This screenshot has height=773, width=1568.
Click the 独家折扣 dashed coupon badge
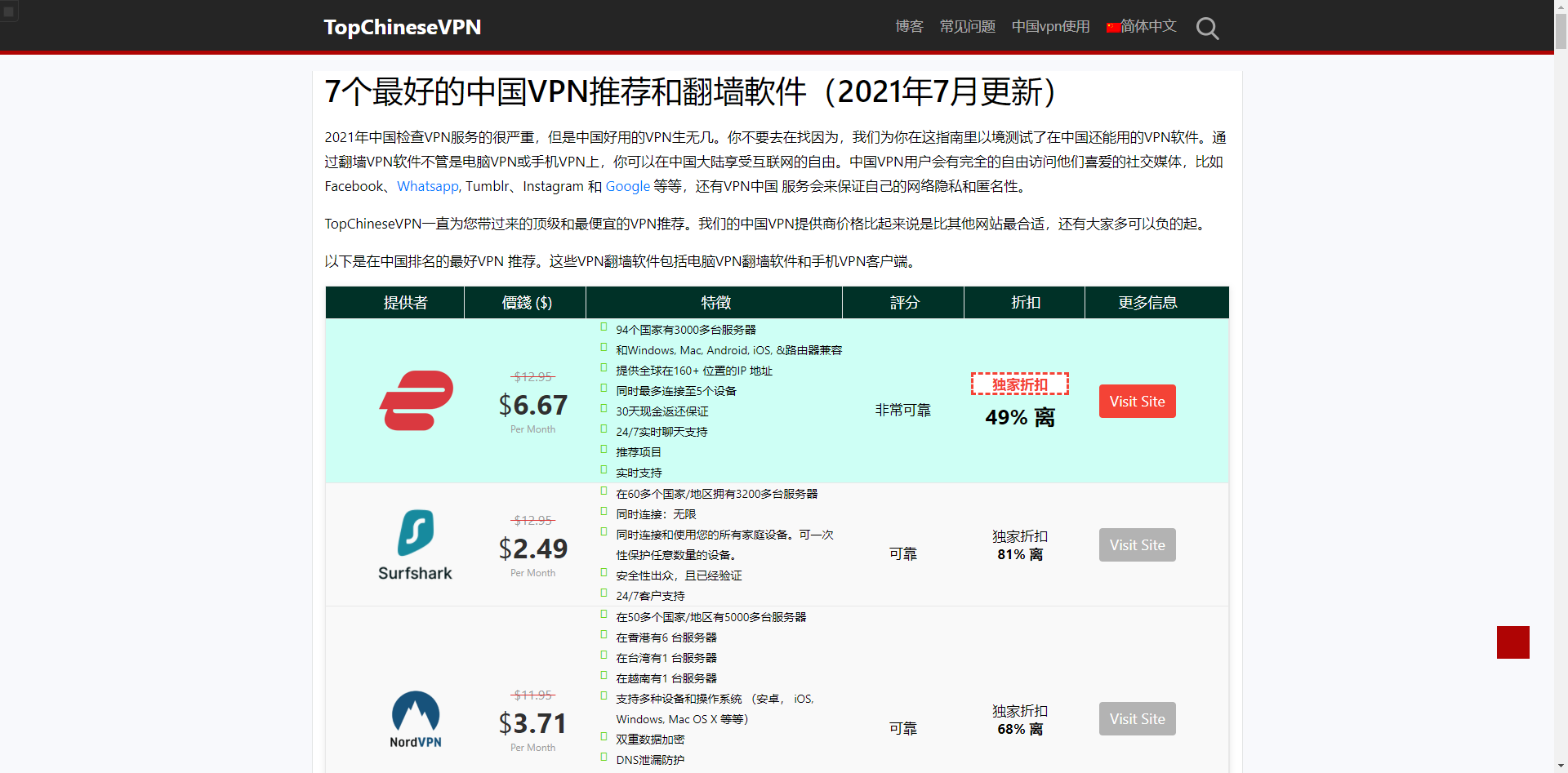(1020, 384)
